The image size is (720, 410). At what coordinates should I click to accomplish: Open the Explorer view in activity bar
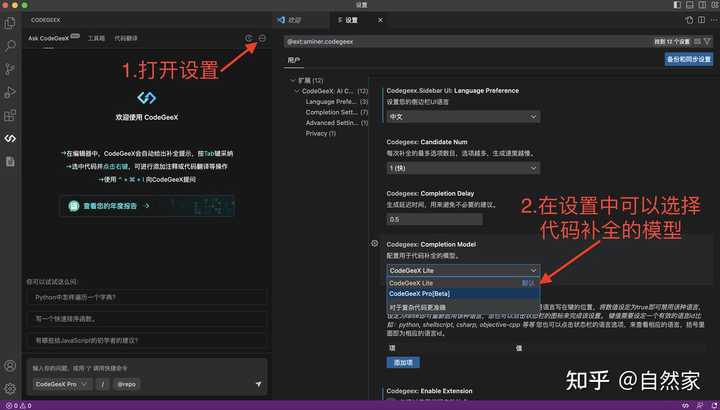coord(10,22)
